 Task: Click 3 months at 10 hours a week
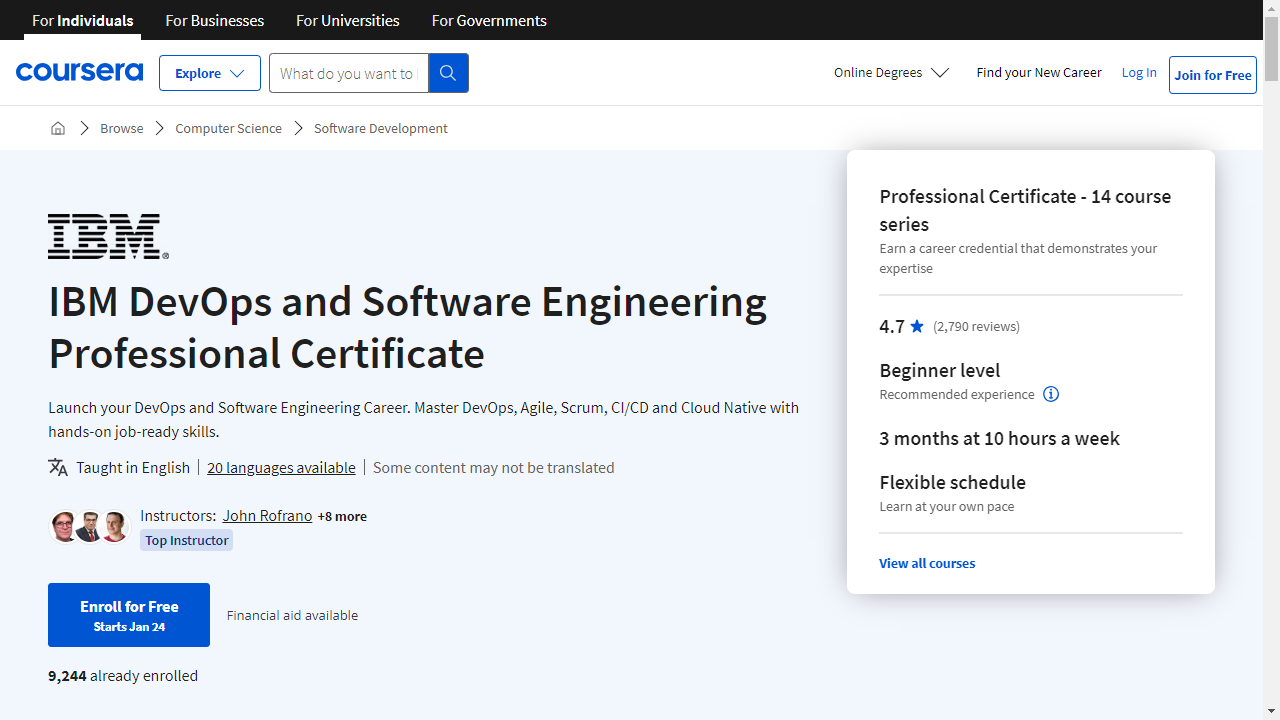coord(1000,438)
